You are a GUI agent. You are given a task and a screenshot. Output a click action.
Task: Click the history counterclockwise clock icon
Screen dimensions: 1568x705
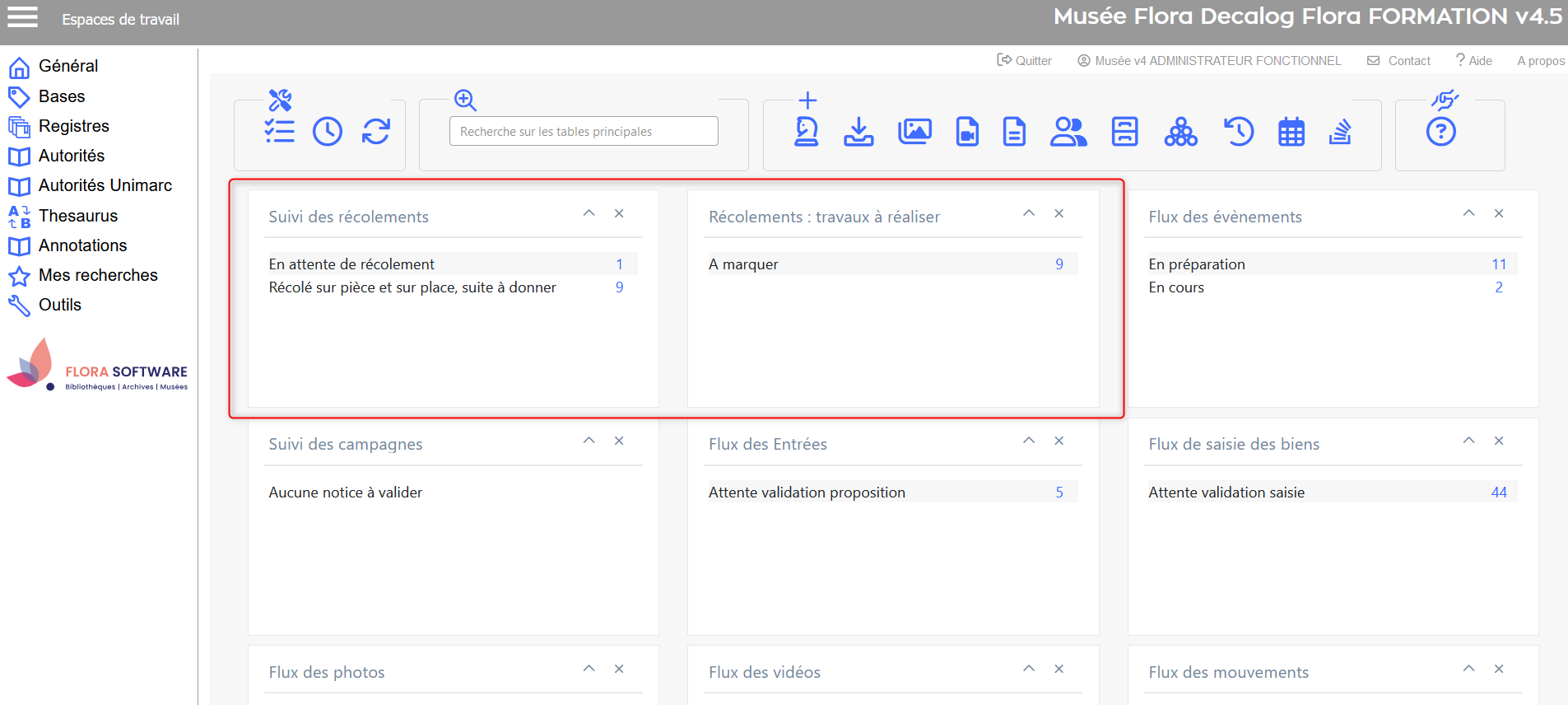pyautogui.click(x=1238, y=132)
